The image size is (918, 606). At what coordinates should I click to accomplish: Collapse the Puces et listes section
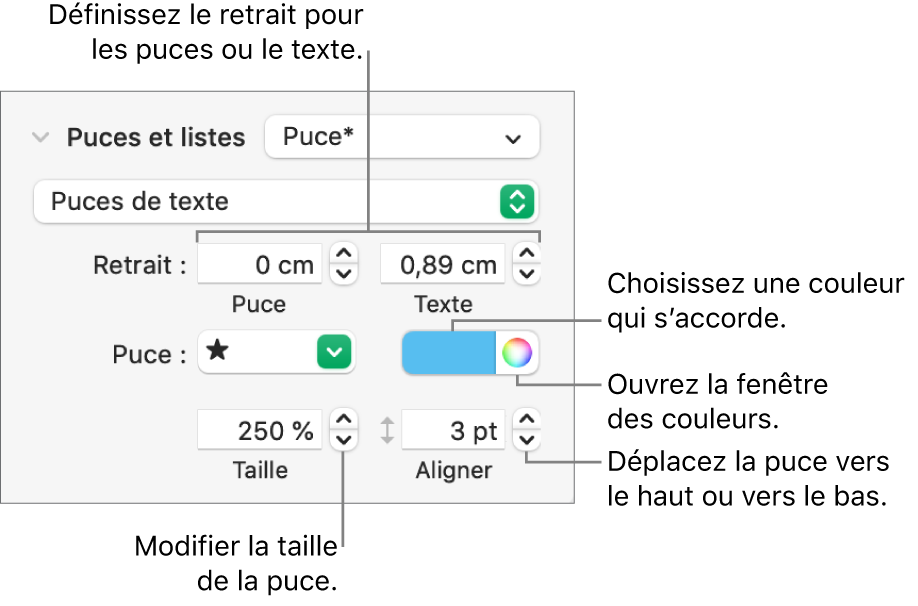tap(40, 138)
